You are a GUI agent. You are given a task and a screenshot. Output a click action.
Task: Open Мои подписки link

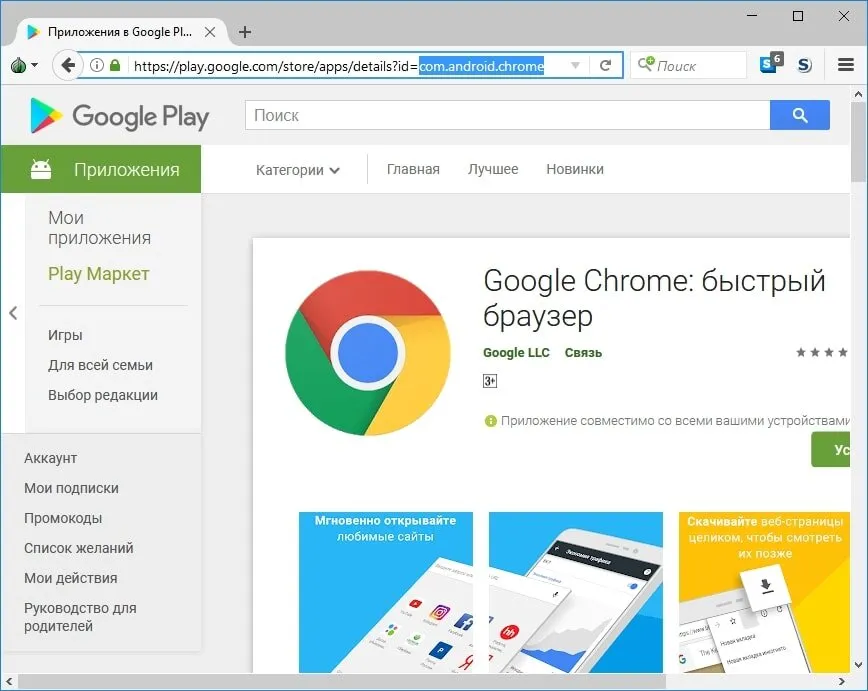71,488
